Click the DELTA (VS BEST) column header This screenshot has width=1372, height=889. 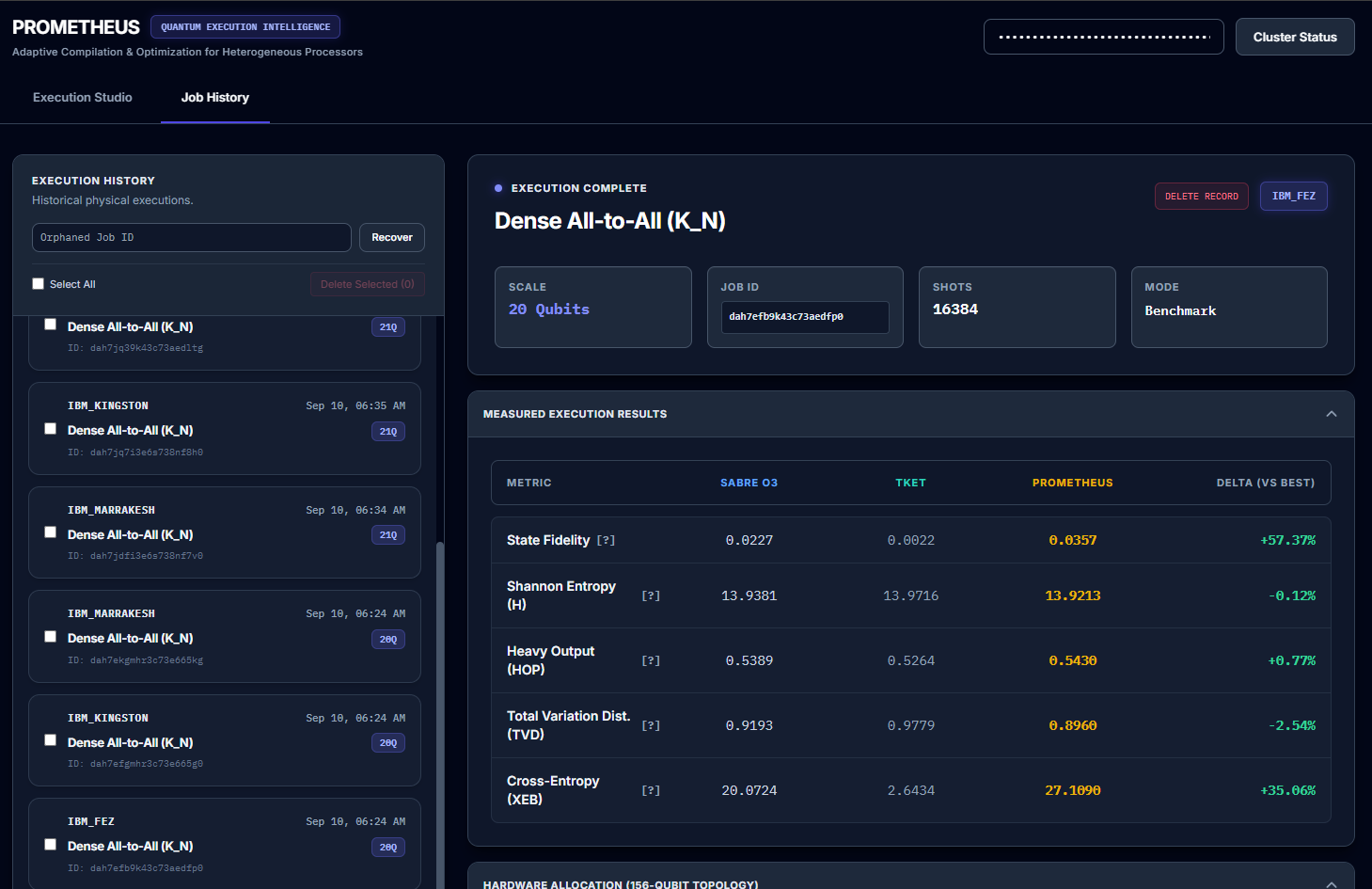point(1266,483)
